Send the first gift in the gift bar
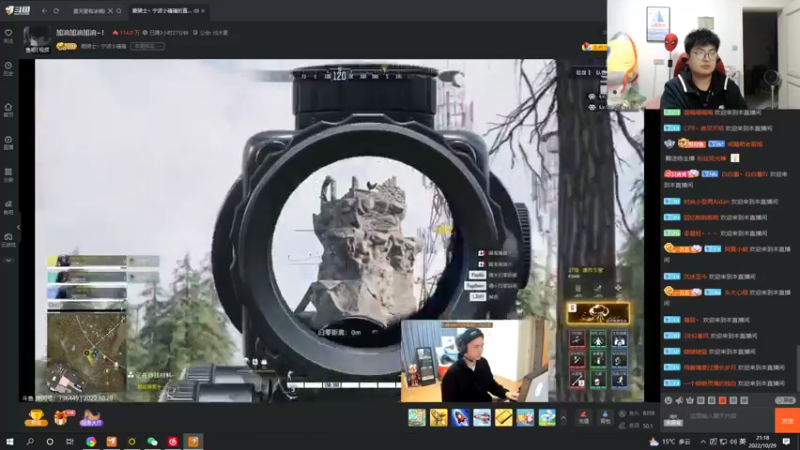 [417, 417]
